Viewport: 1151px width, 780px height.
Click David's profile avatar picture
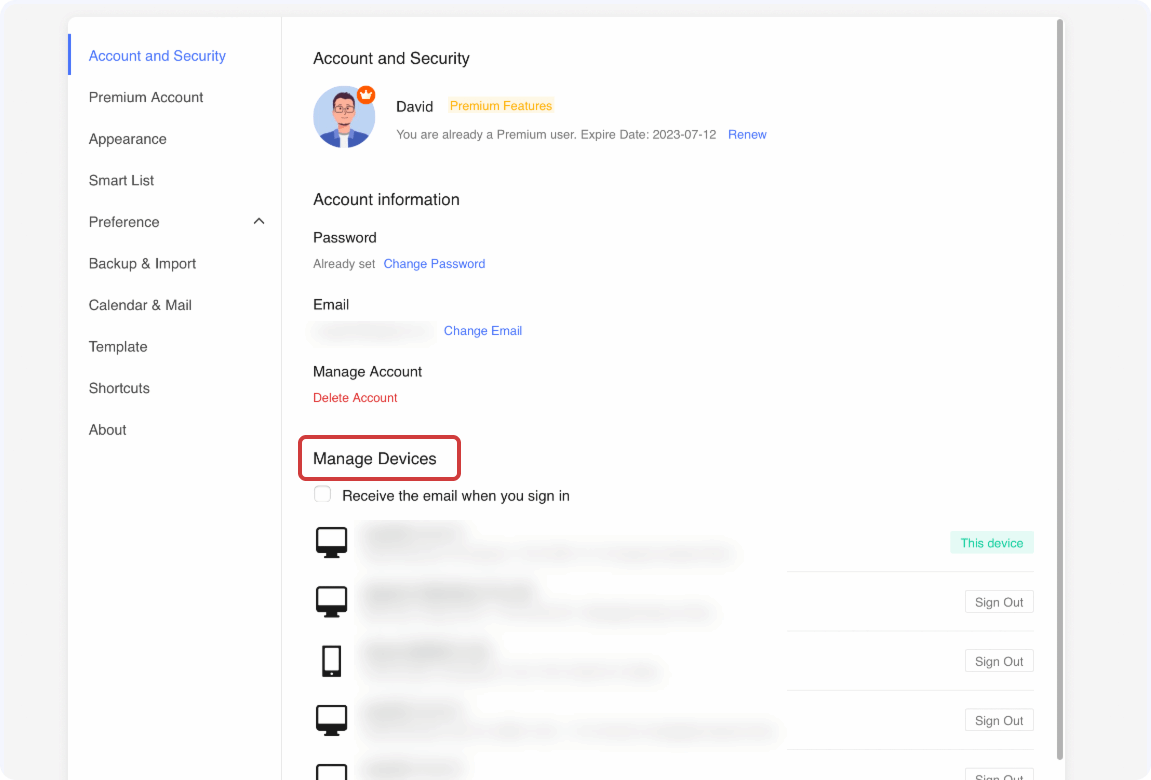click(x=343, y=118)
